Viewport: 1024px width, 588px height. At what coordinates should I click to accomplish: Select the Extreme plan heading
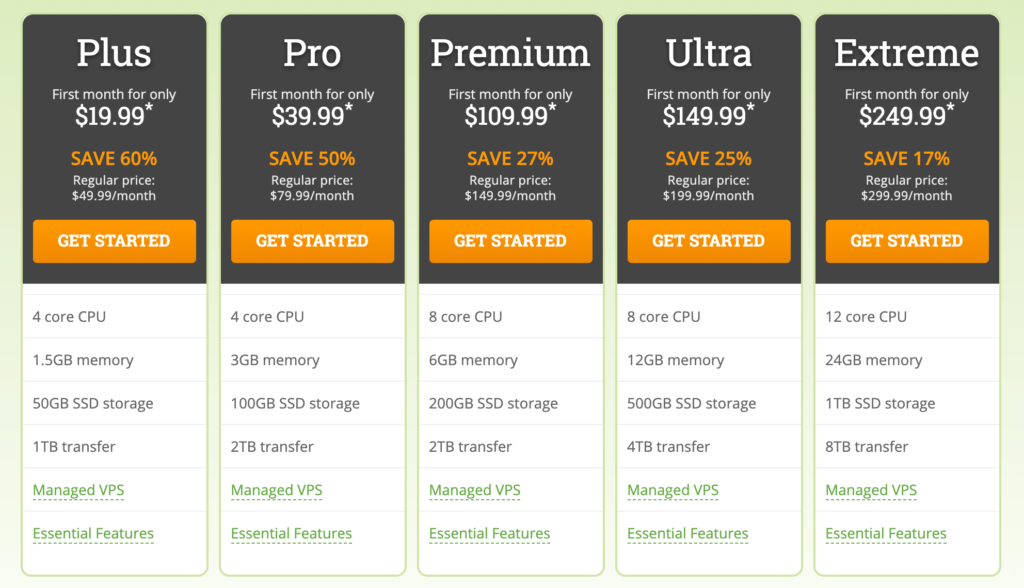click(906, 53)
